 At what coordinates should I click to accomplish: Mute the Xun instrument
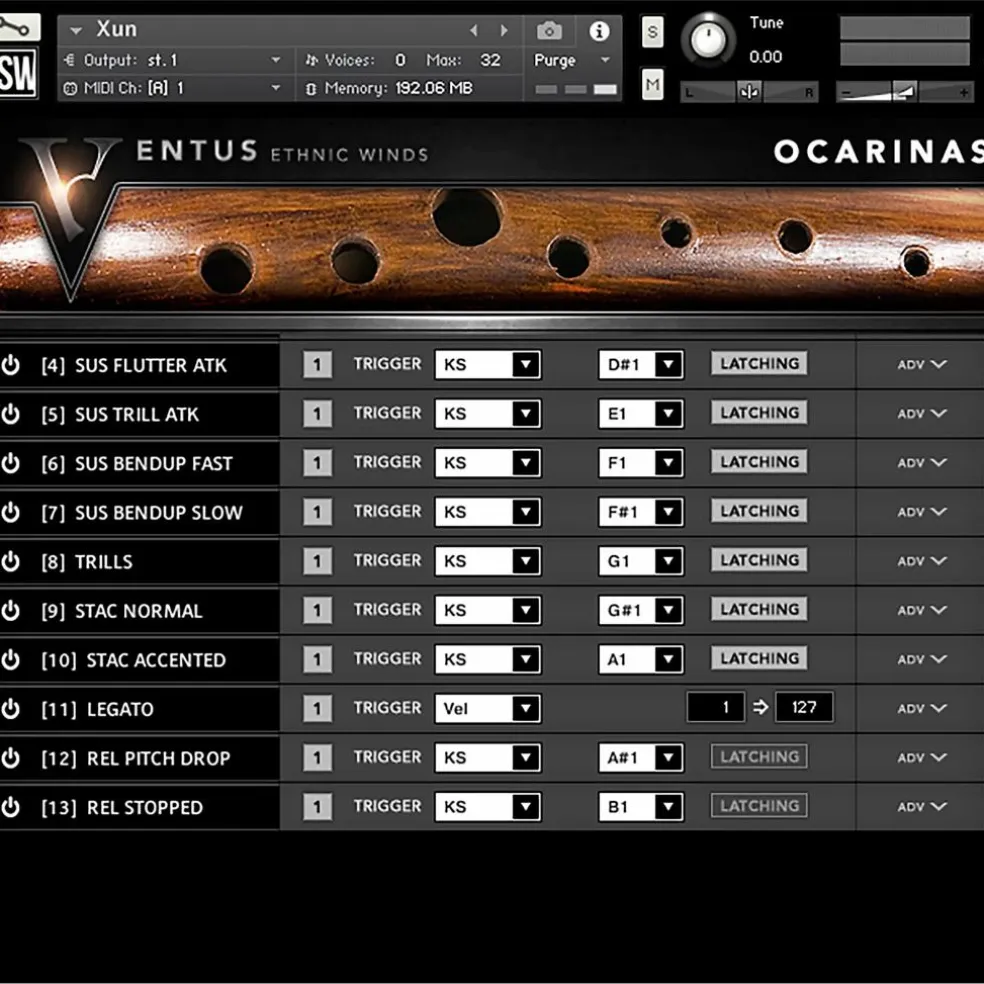(653, 84)
